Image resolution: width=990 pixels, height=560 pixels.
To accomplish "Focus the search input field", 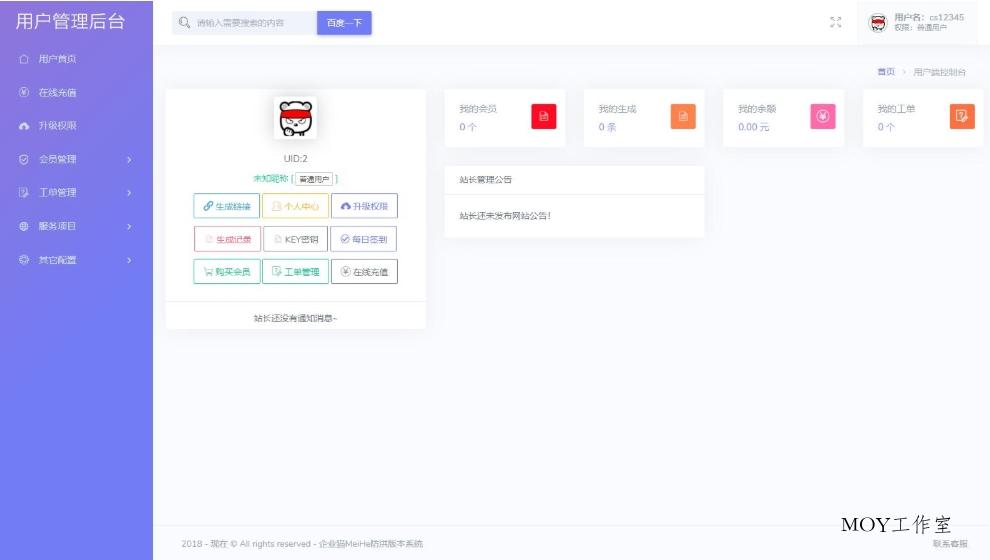I will point(245,23).
